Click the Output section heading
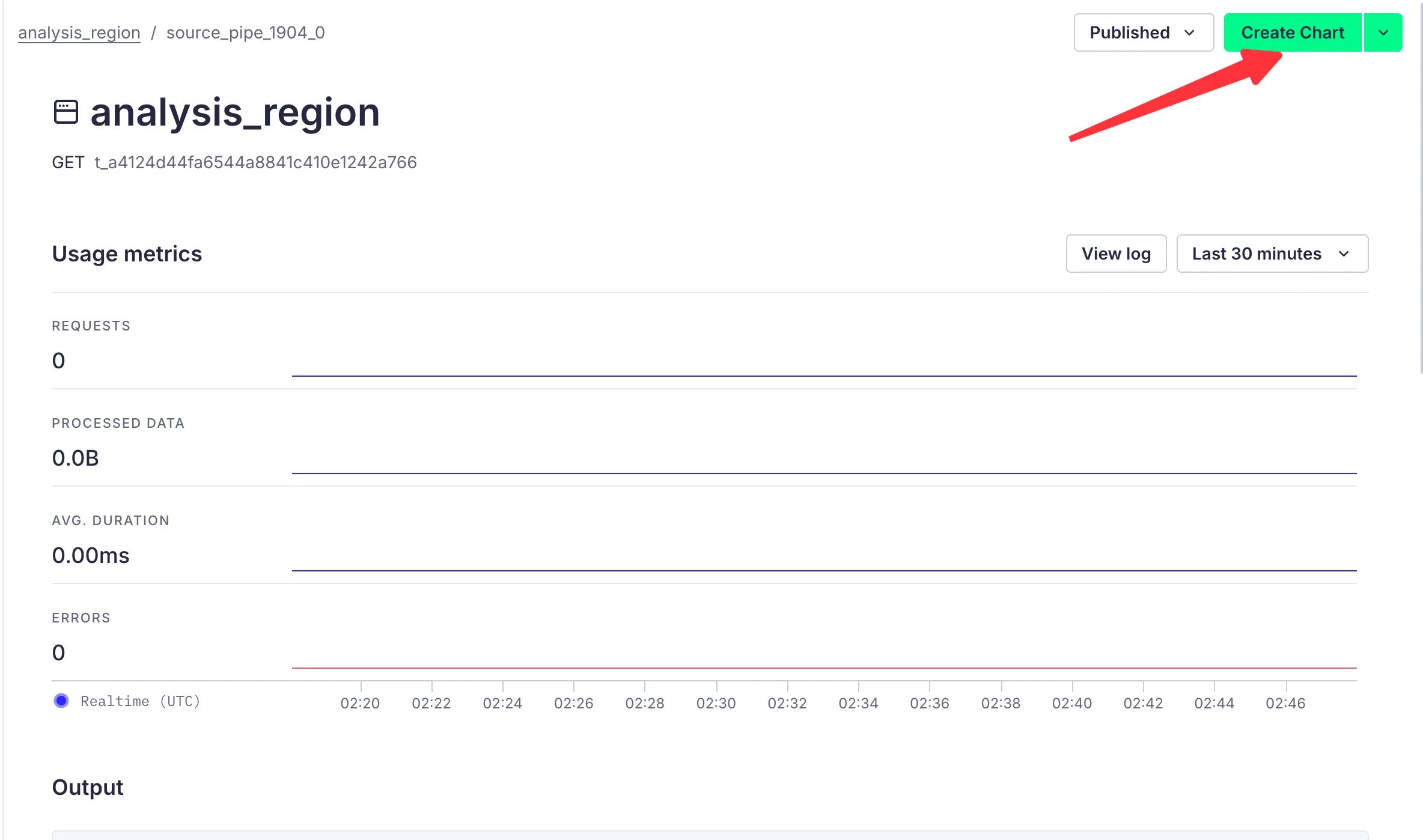Screen dimensions: 1423x840 coord(88,787)
